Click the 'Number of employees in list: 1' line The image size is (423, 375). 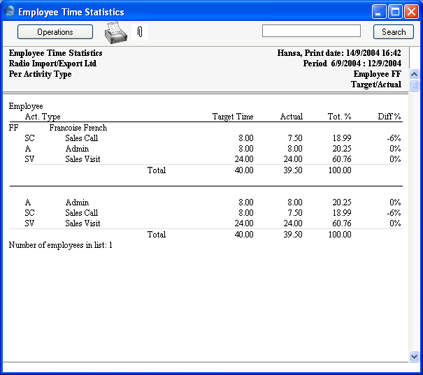[x=60, y=245]
